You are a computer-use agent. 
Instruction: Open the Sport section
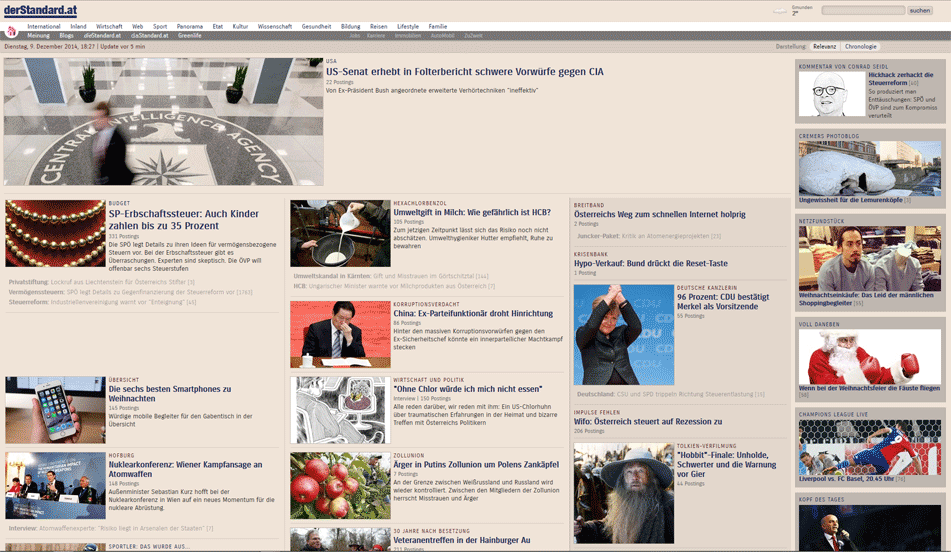(160, 27)
